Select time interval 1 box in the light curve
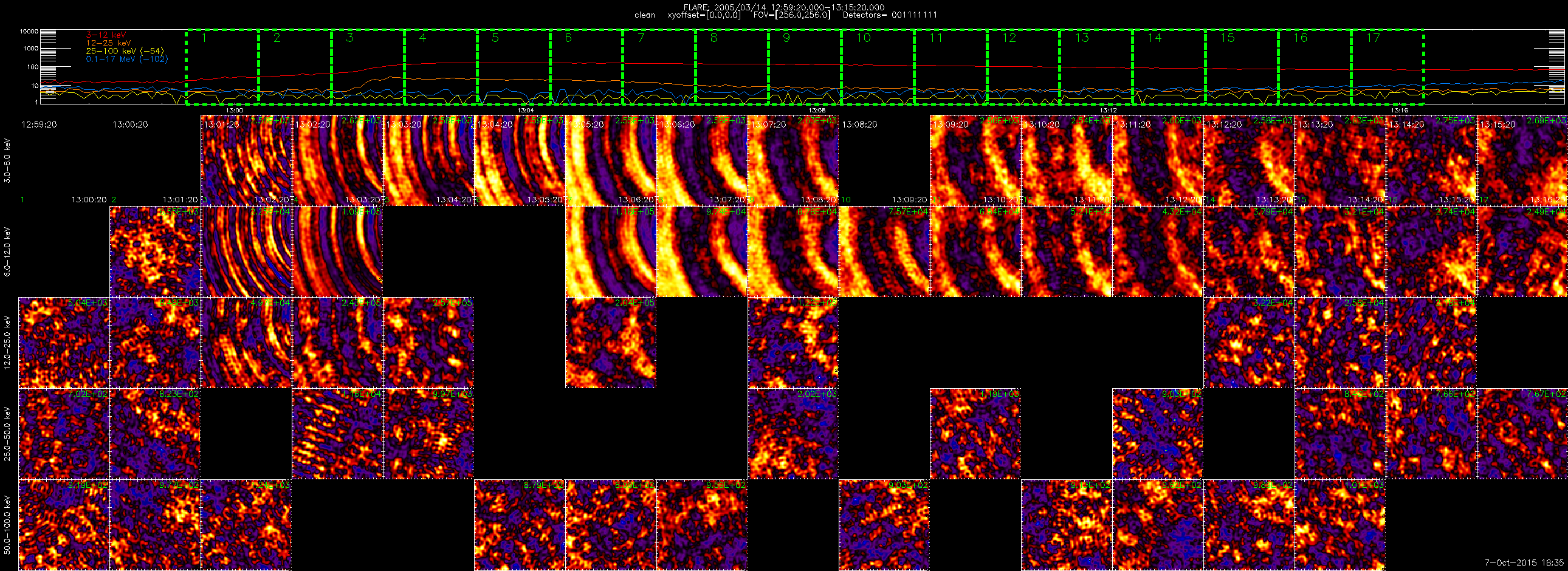 [x=222, y=67]
